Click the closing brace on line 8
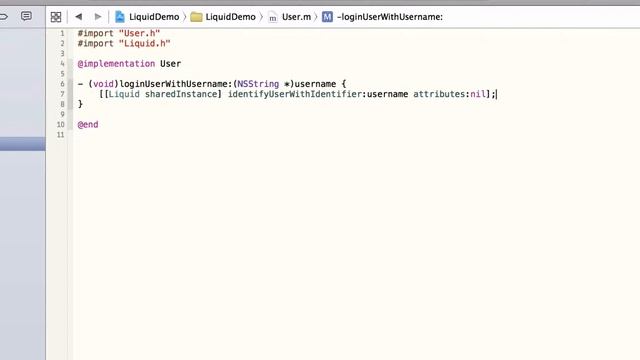640x360 pixels. pyautogui.click(x=80, y=104)
